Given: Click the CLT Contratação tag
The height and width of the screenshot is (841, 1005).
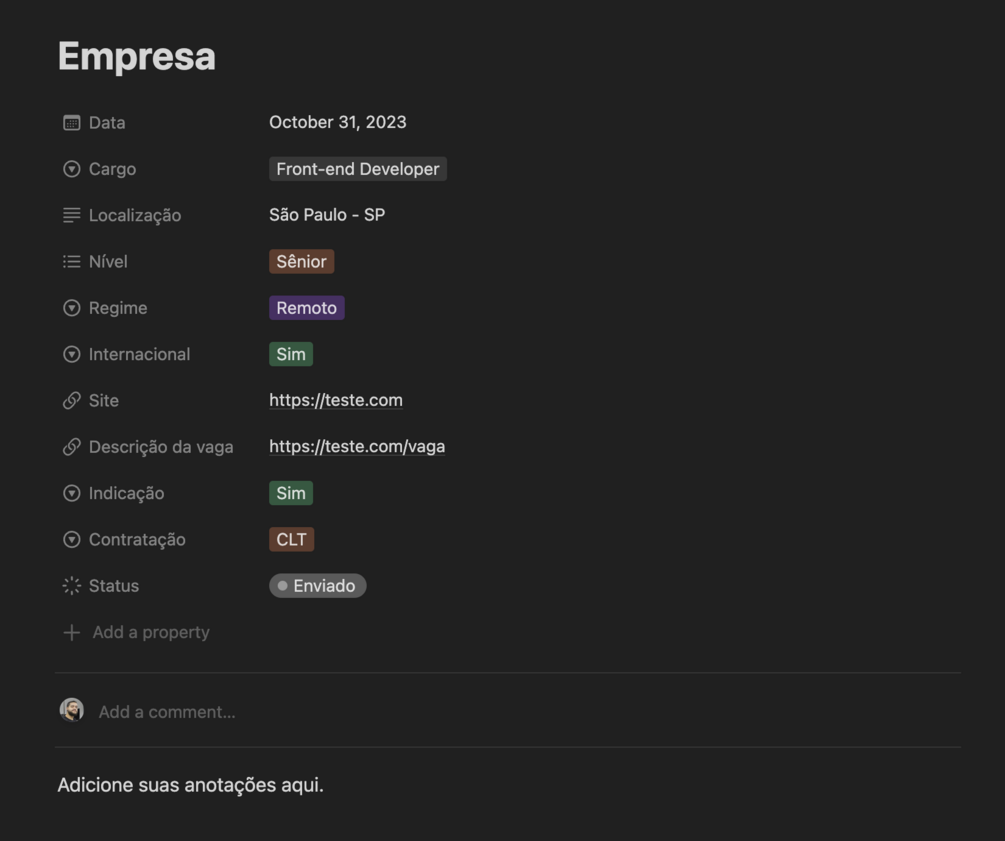Looking at the screenshot, I should click(x=291, y=540).
